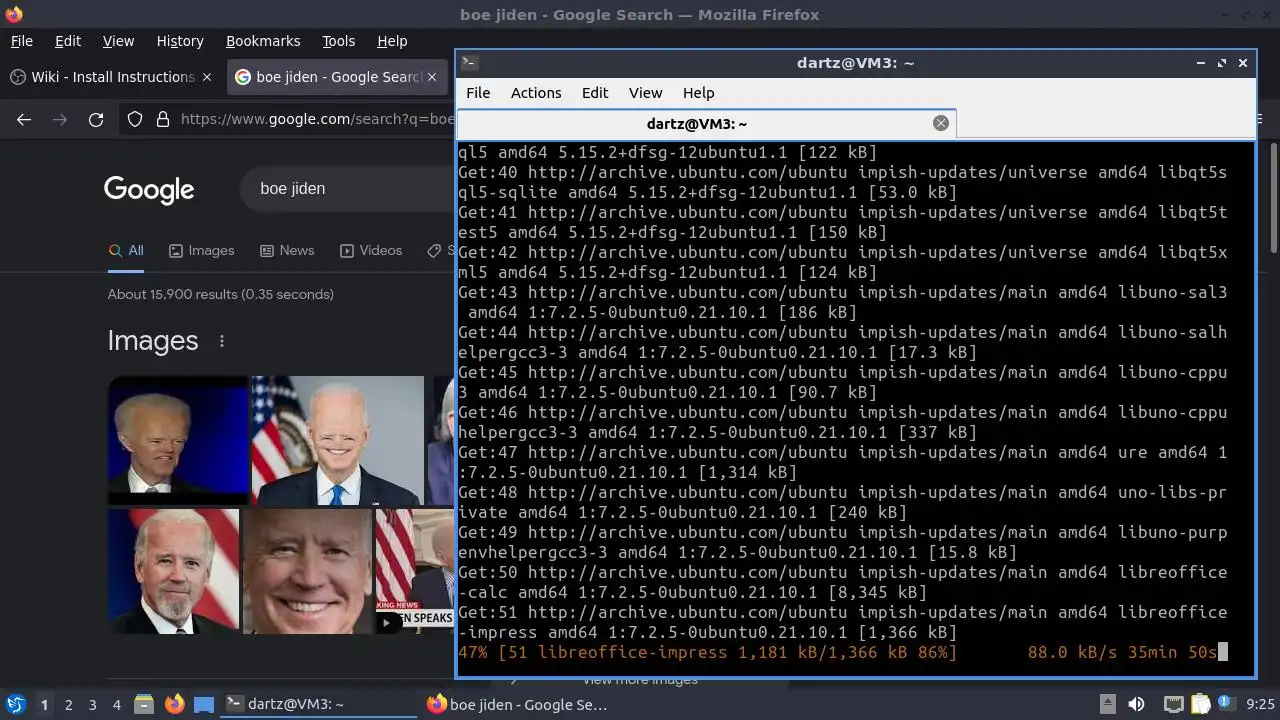
Task: Select the boe jiden Google Search tab
Action: click(x=336, y=77)
